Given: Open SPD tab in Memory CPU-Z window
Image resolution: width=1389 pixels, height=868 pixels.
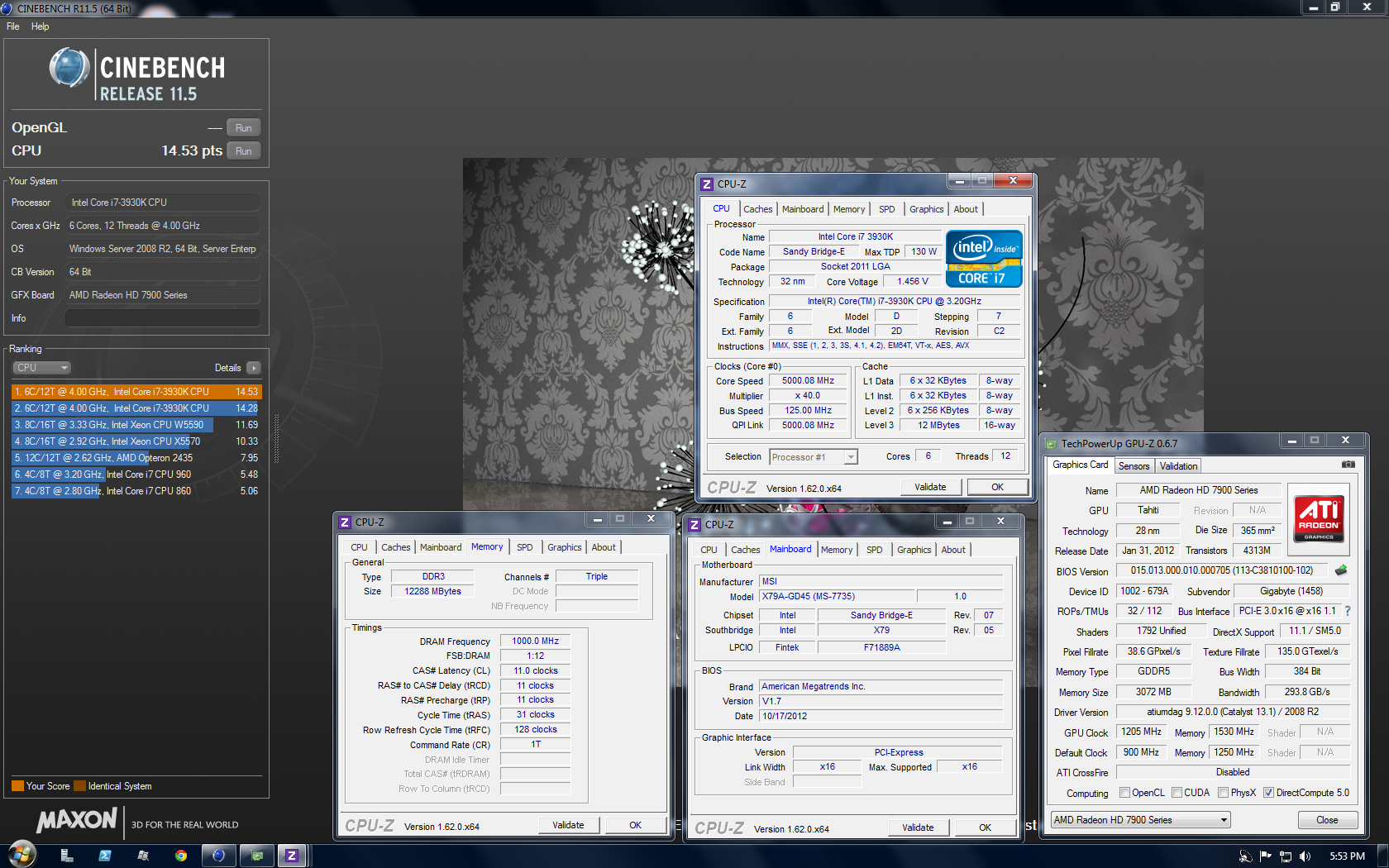Looking at the screenshot, I should coord(524,547).
